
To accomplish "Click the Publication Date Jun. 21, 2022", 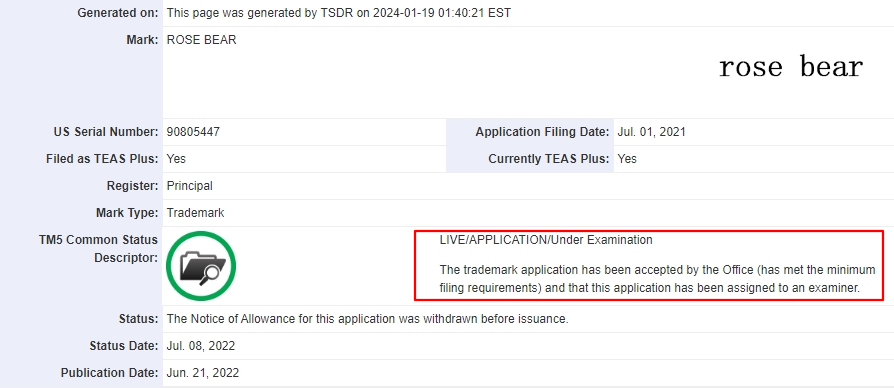I will tap(202, 373).
